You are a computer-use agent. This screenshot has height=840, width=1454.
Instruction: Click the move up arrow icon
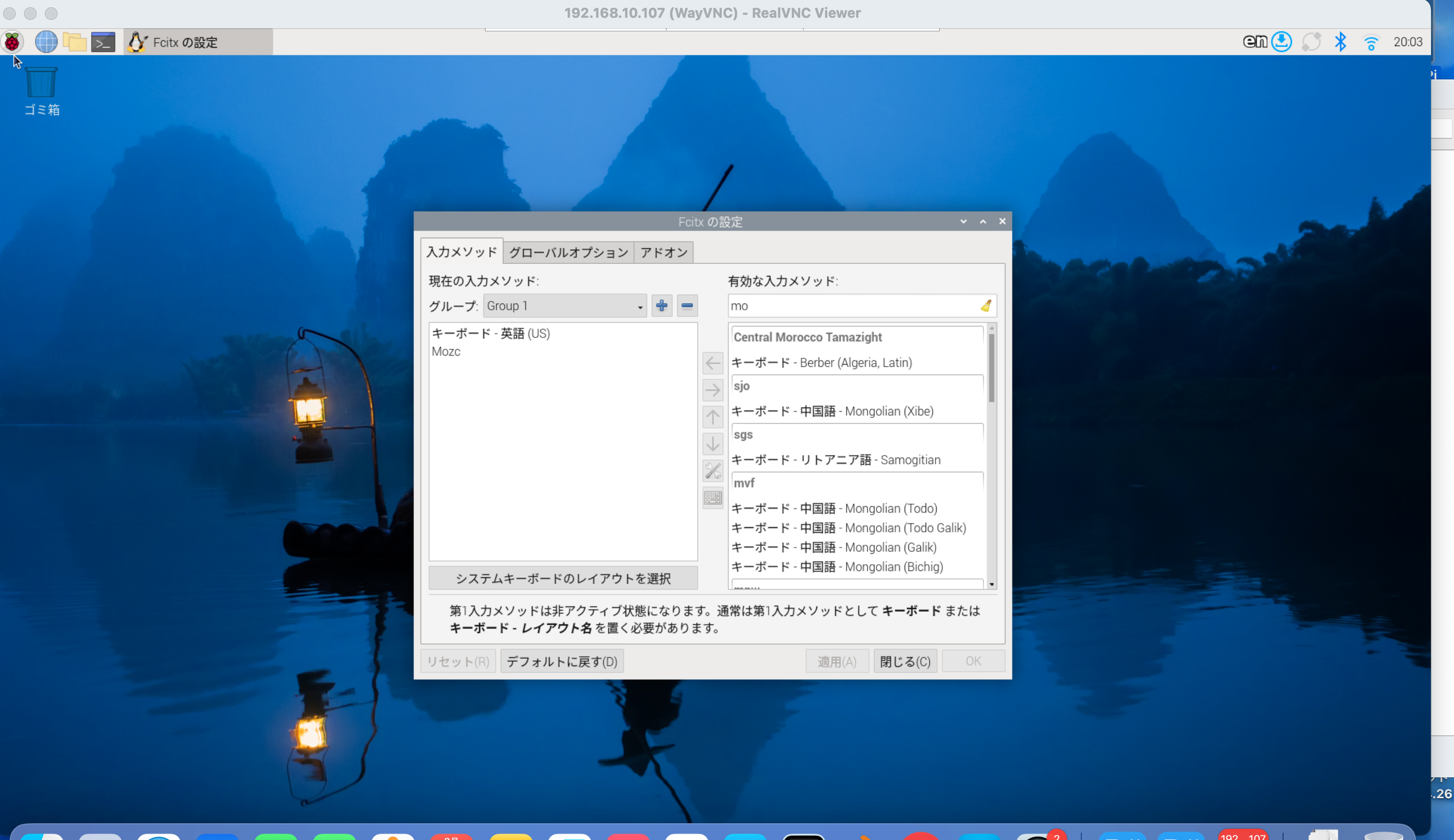712,417
